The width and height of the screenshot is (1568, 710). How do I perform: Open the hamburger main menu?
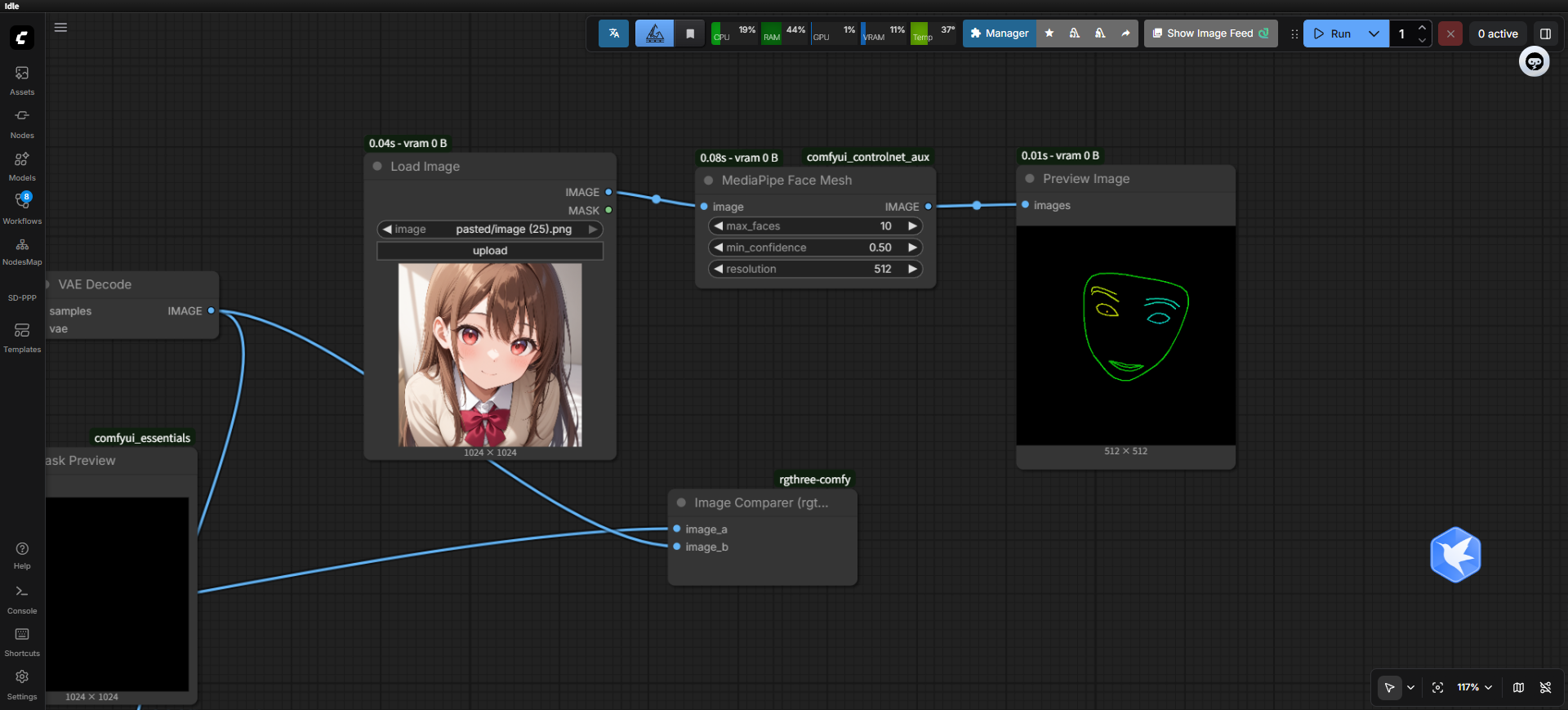click(x=60, y=27)
